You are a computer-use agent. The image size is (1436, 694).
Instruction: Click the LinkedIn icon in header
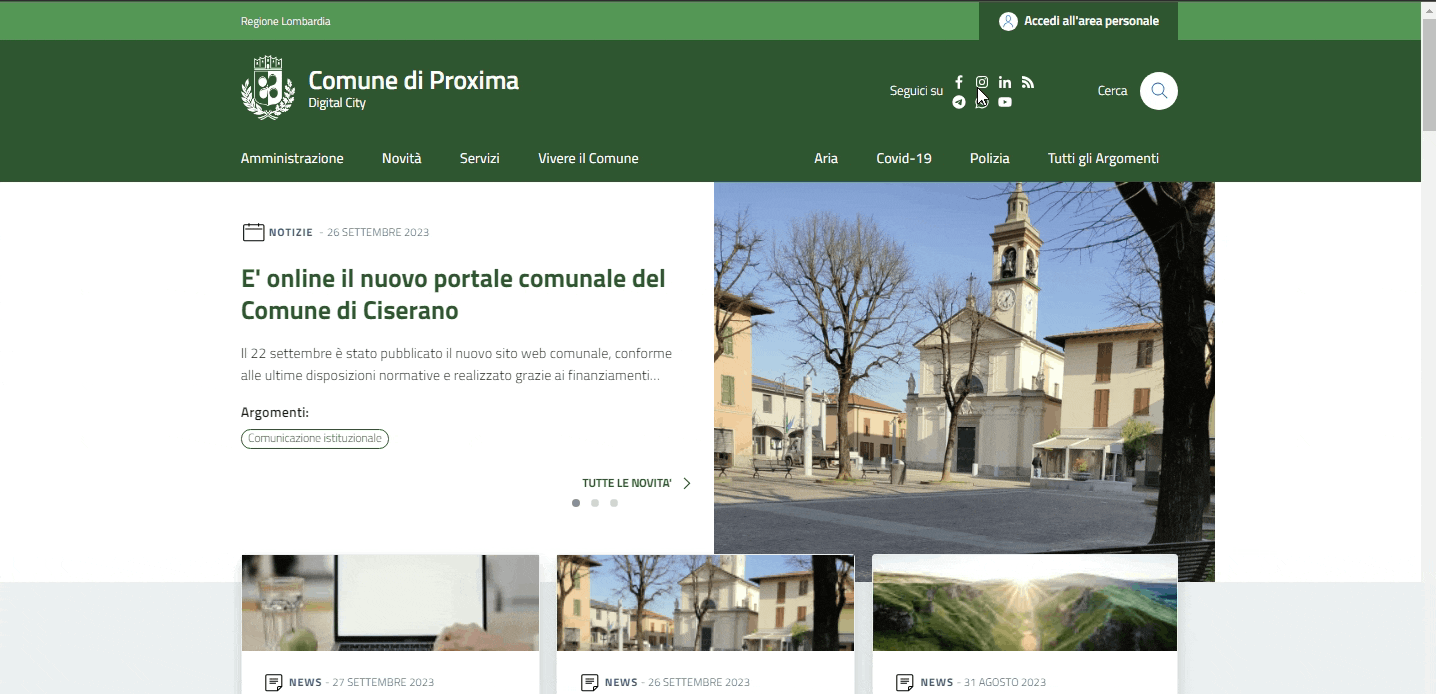1005,82
